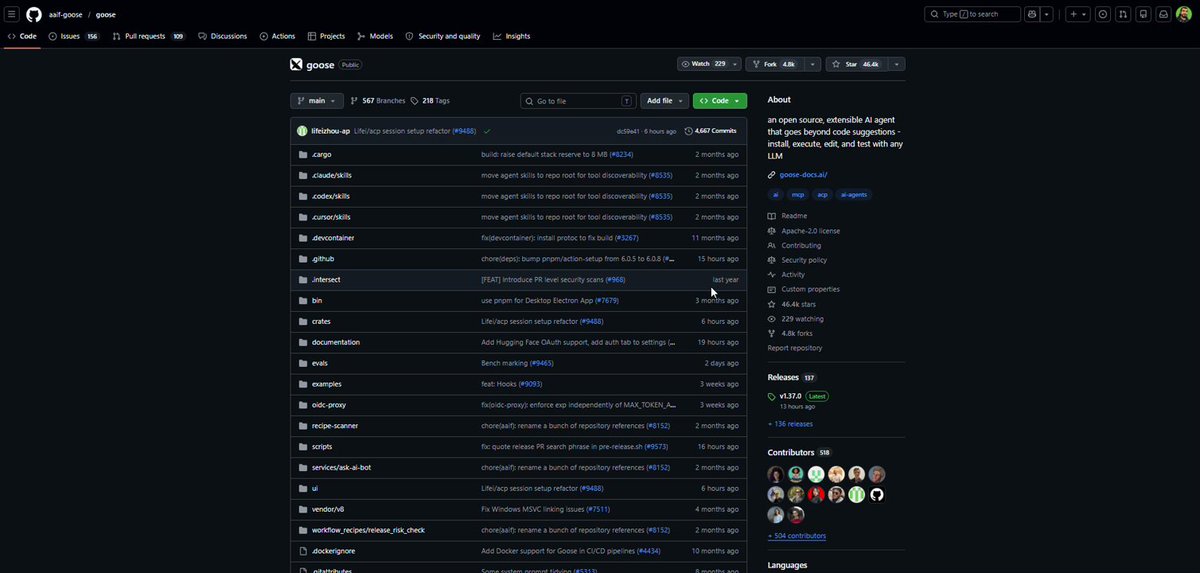Image resolution: width=1200 pixels, height=573 pixels.
Task: Click the Report repository link
Action: pyautogui.click(x=795, y=348)
